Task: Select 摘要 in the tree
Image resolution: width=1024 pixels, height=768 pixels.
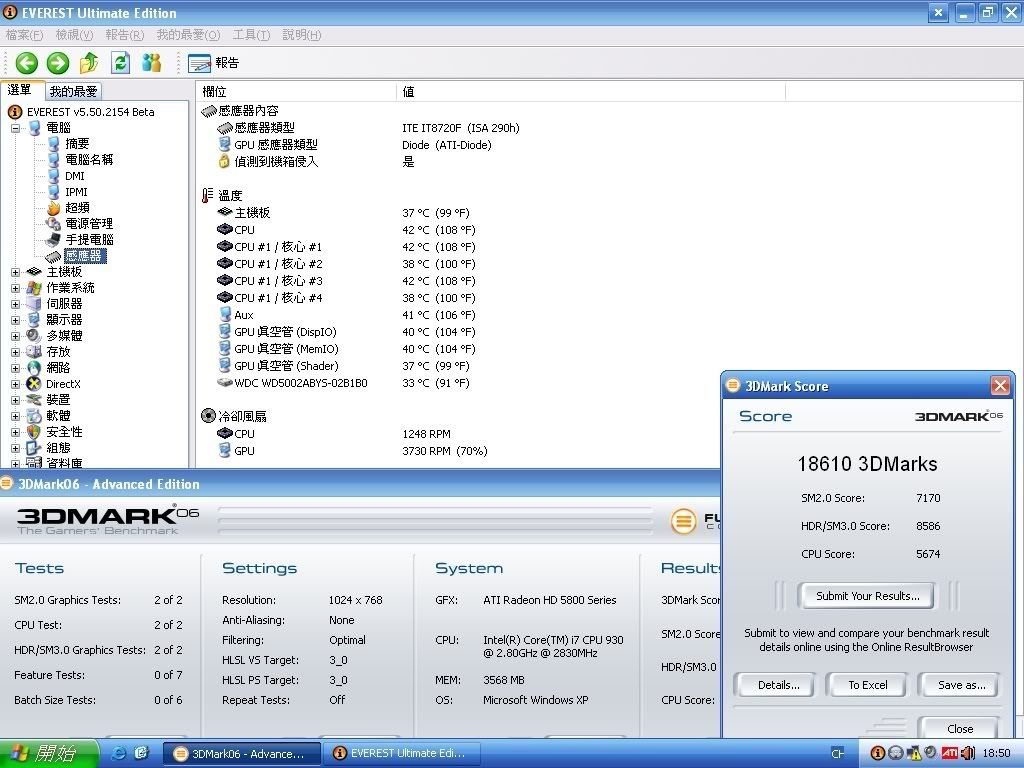Action: click(77, 144)
